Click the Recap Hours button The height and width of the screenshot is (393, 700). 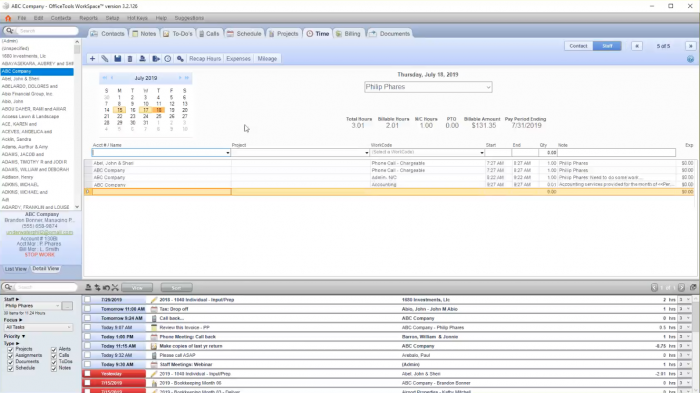pyautogui.click(x=205, y=59)
